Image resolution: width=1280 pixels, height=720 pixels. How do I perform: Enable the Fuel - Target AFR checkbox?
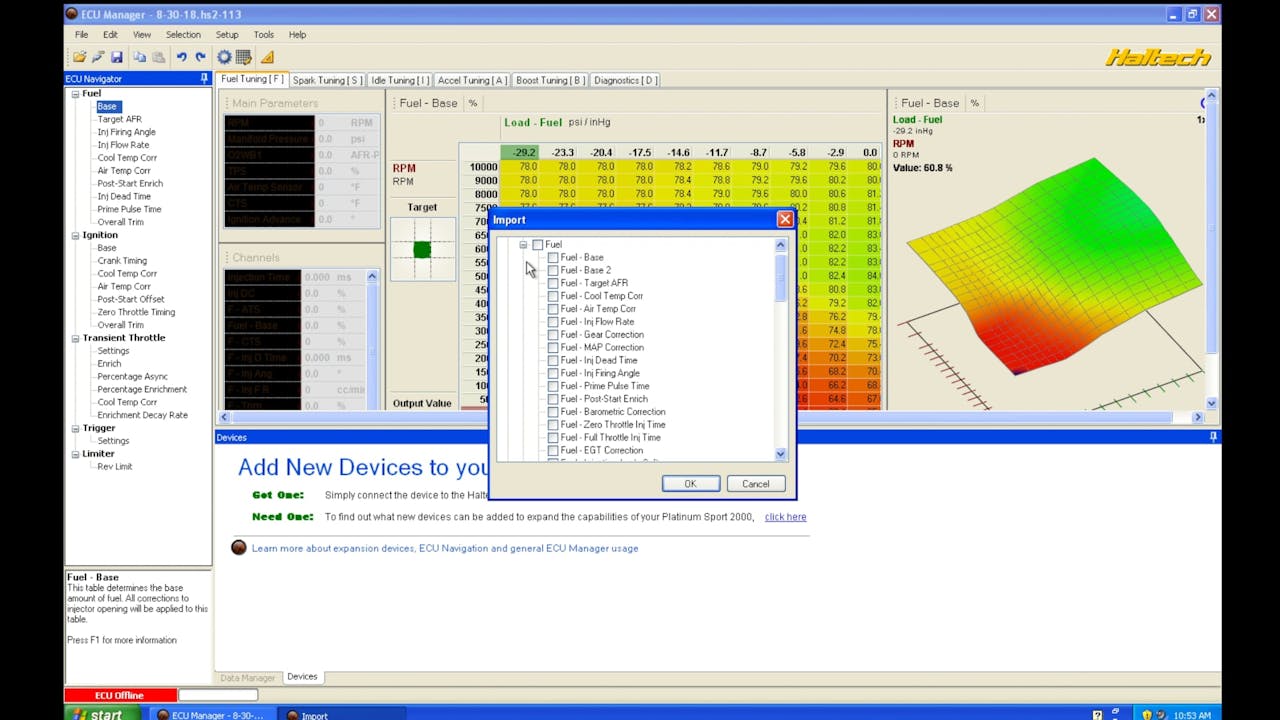(x=553, y=283)
